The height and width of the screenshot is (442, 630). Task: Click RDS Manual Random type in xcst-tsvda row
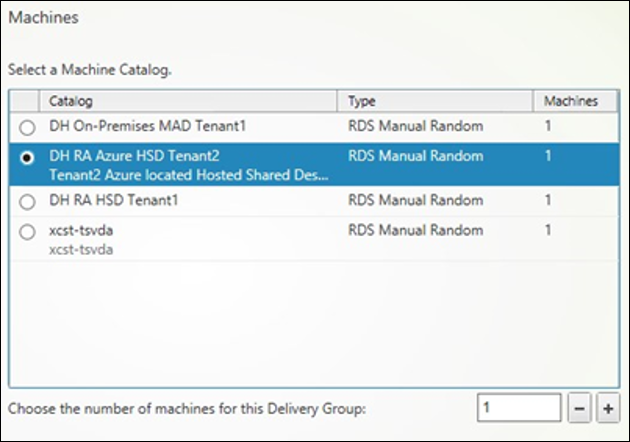click(416, 230)
